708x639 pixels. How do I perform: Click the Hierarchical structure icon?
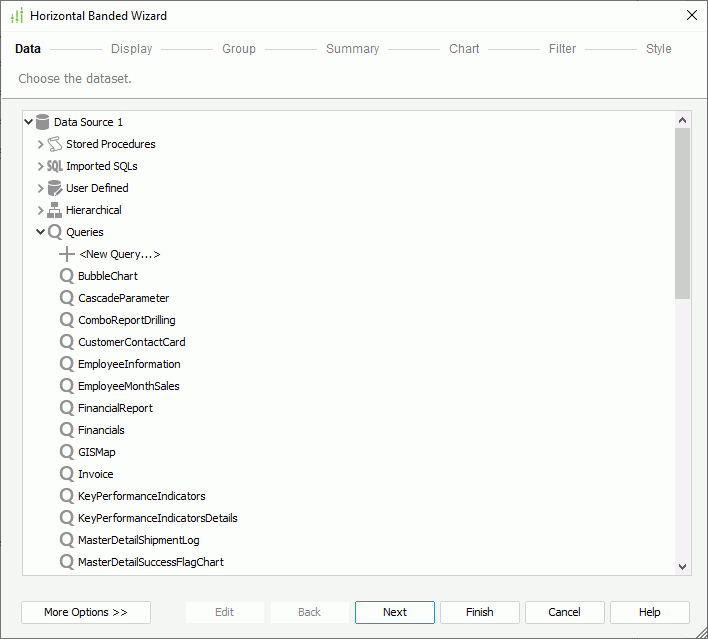(55, 210)
